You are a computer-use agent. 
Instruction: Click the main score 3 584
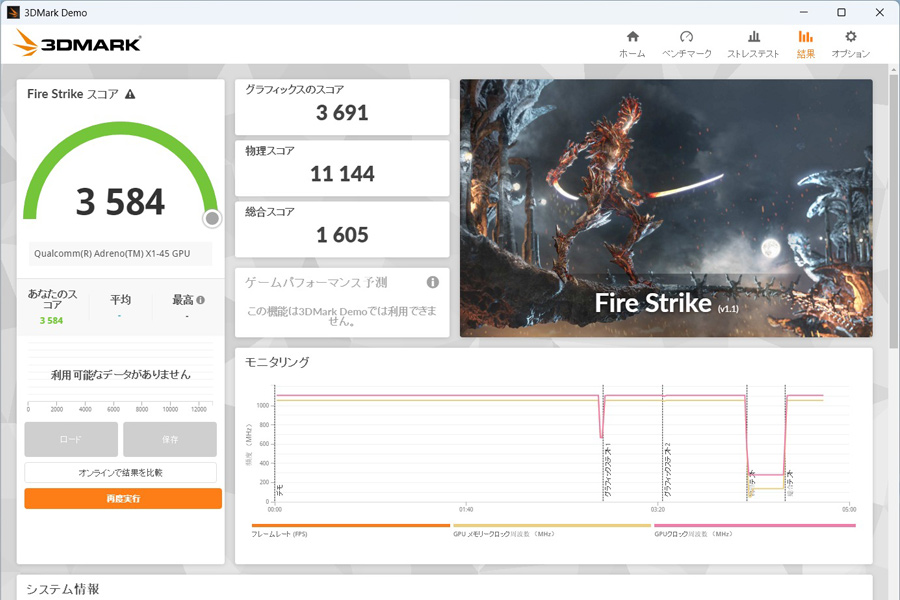121,202
